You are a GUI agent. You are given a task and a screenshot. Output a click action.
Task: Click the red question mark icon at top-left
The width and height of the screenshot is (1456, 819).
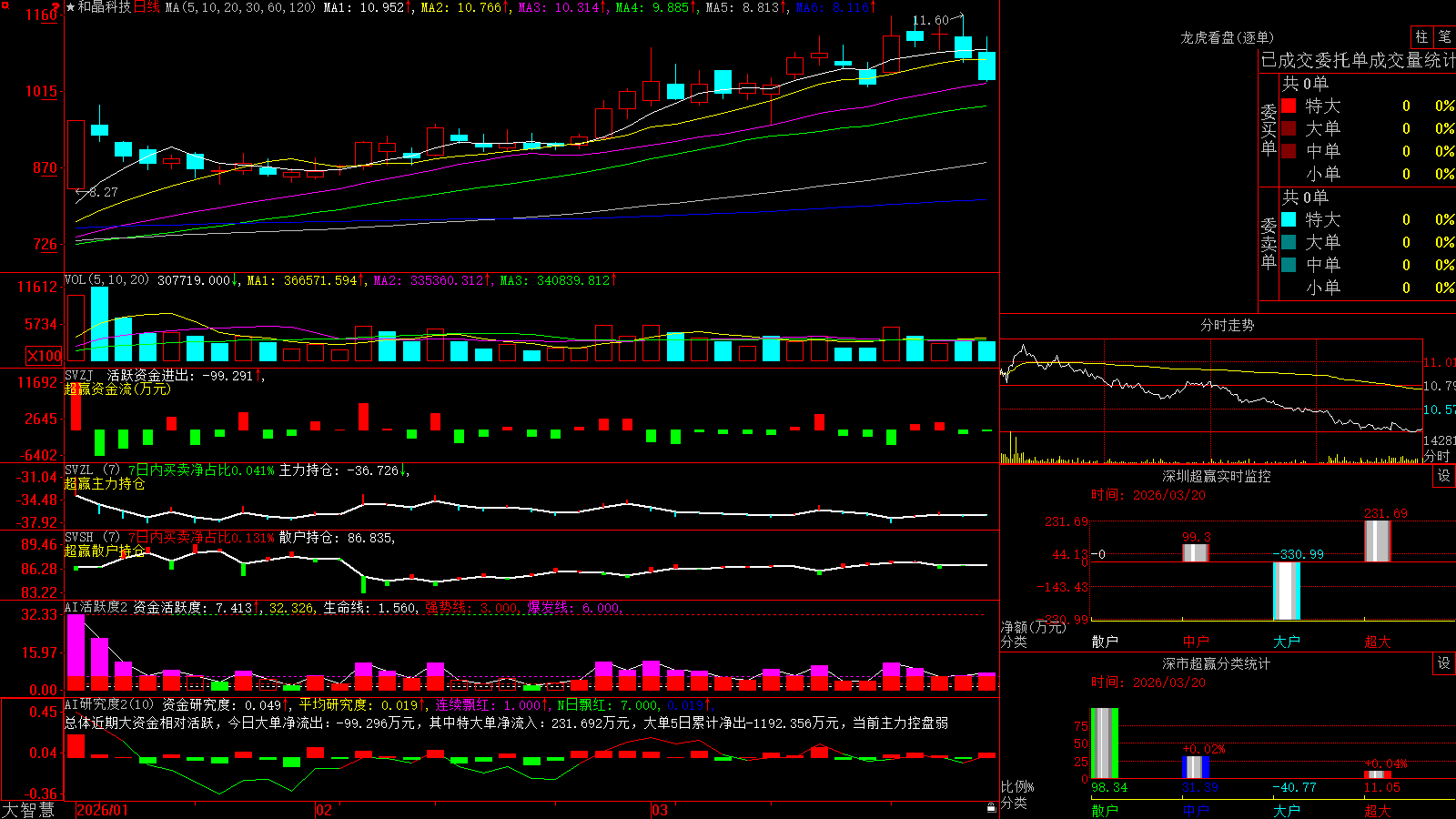point(56,6)
